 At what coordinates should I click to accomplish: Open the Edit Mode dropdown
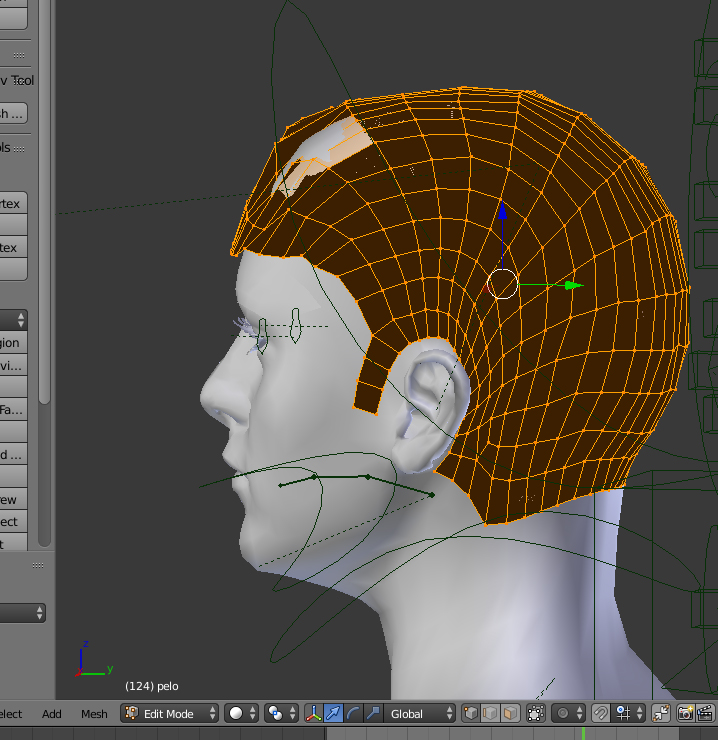click(x=169, y=713)
